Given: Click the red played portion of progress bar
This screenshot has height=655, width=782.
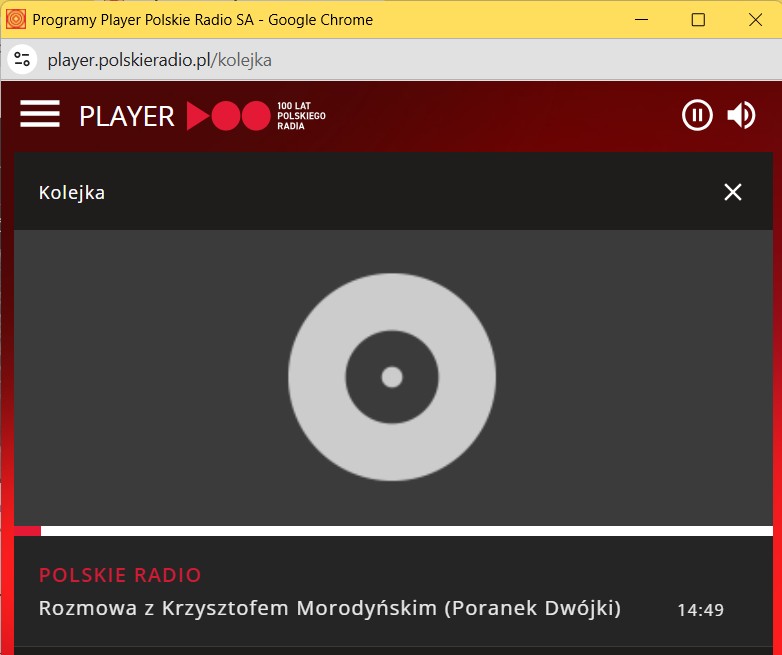Looking at the screenshot, I should point(27,531).
